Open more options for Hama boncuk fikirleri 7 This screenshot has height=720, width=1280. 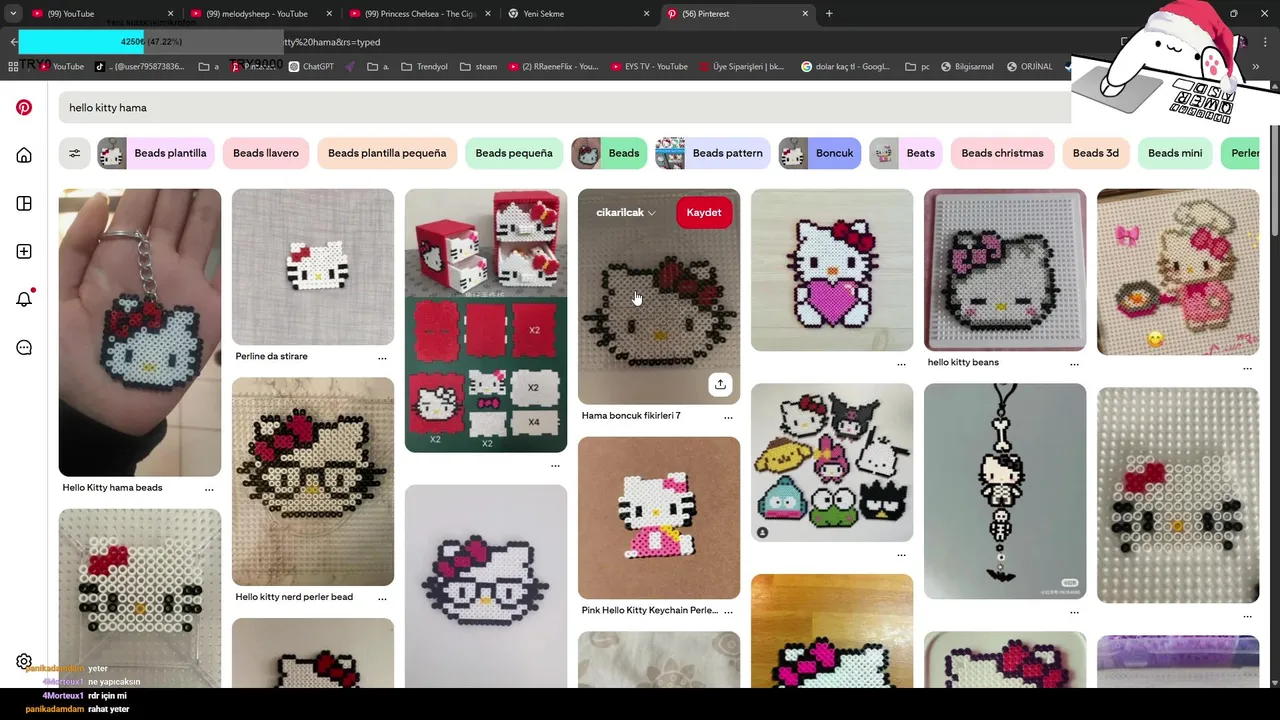[x=728, y=417]
